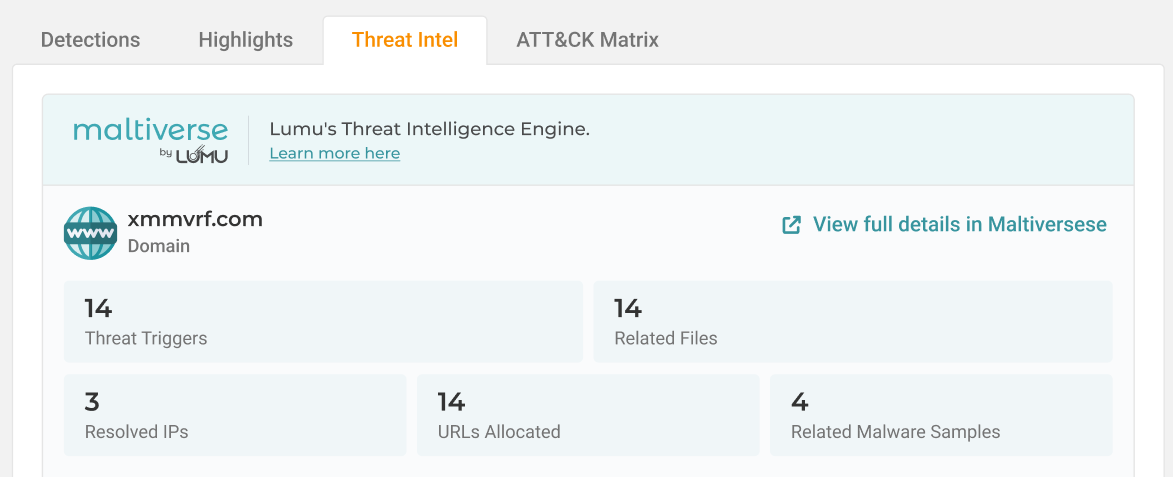Select the Related Files stat card

[x=852, y=321]
